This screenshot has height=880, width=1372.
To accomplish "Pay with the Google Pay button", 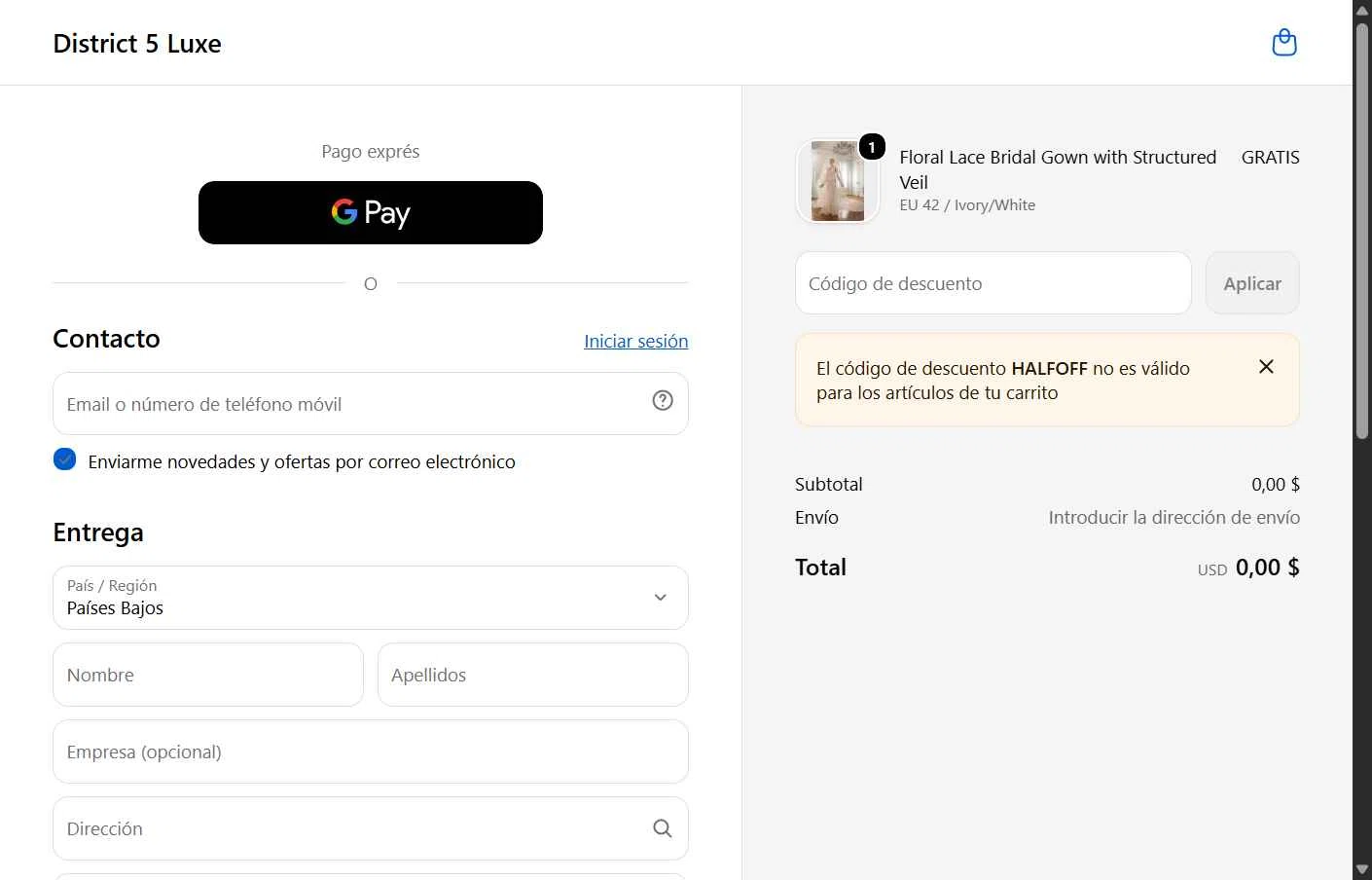I will [x=371, y=212].
